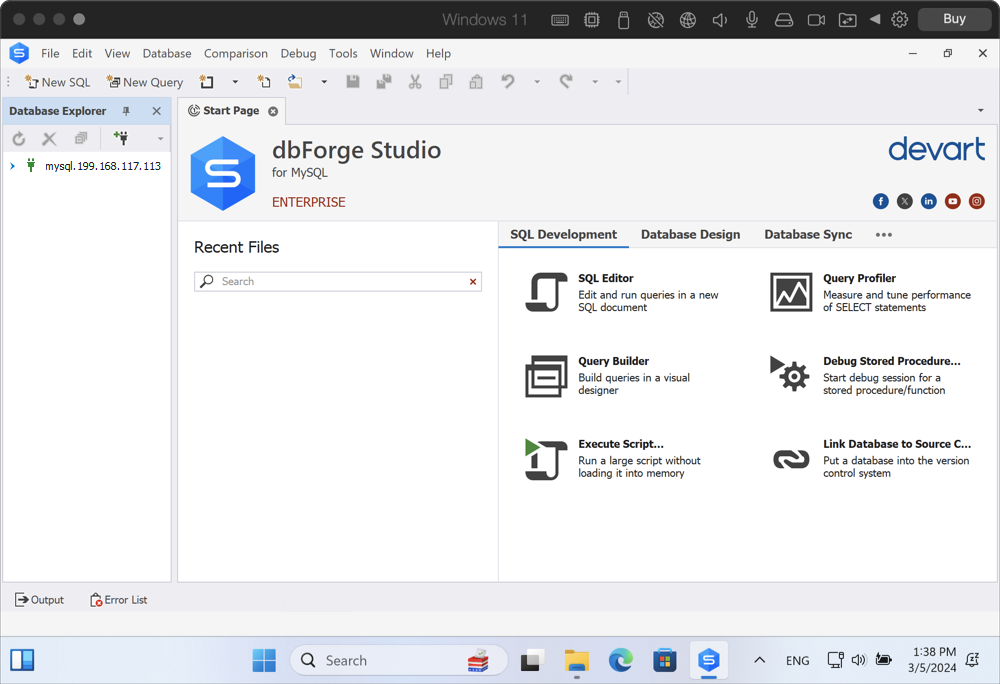Screen dimensions: 1000x684
Task: Open dropdown arrow next to new document icon
Action: (235, 82)
